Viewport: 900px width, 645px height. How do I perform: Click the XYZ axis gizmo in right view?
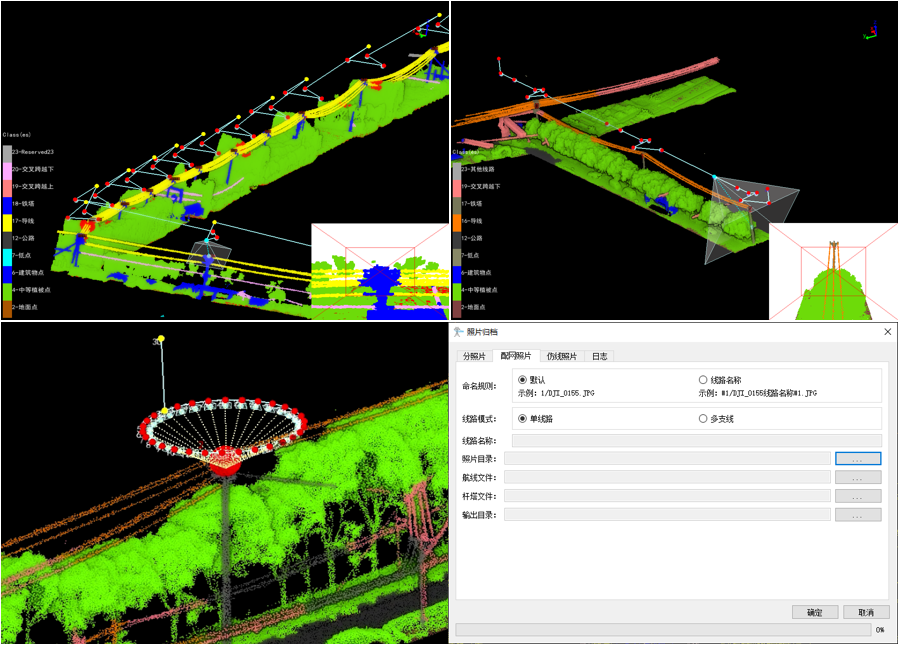871,31
